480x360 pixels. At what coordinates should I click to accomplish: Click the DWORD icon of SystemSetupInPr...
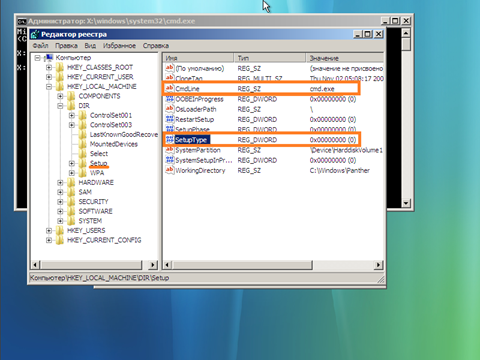click(x=170, y=160)
